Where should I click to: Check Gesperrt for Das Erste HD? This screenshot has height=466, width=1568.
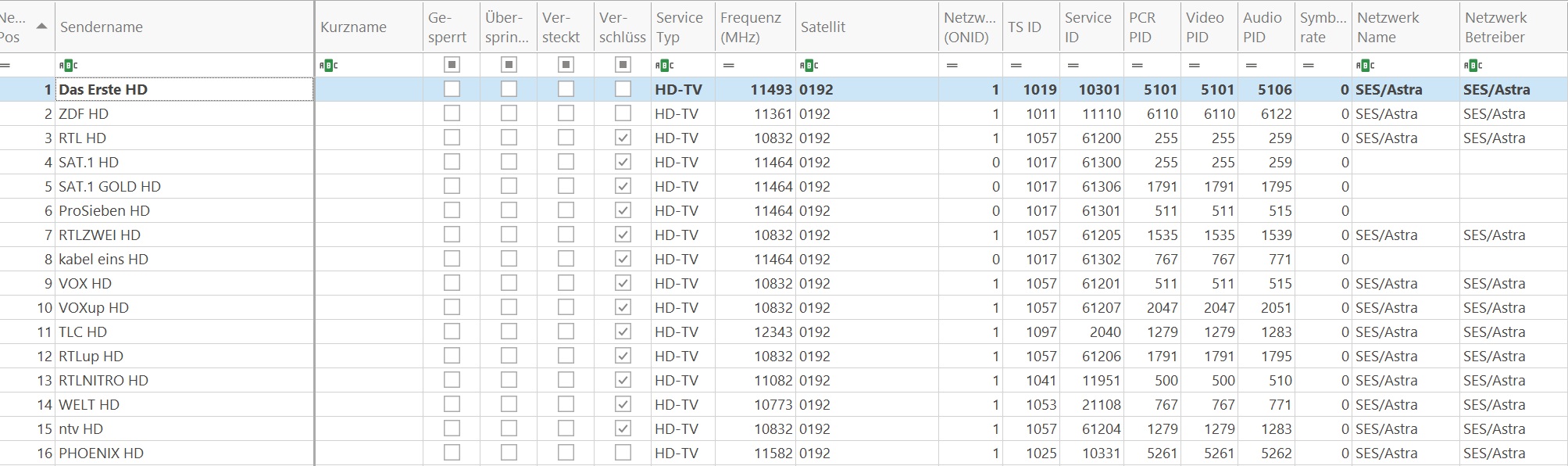pyautogui.click(x=452, y=89)
